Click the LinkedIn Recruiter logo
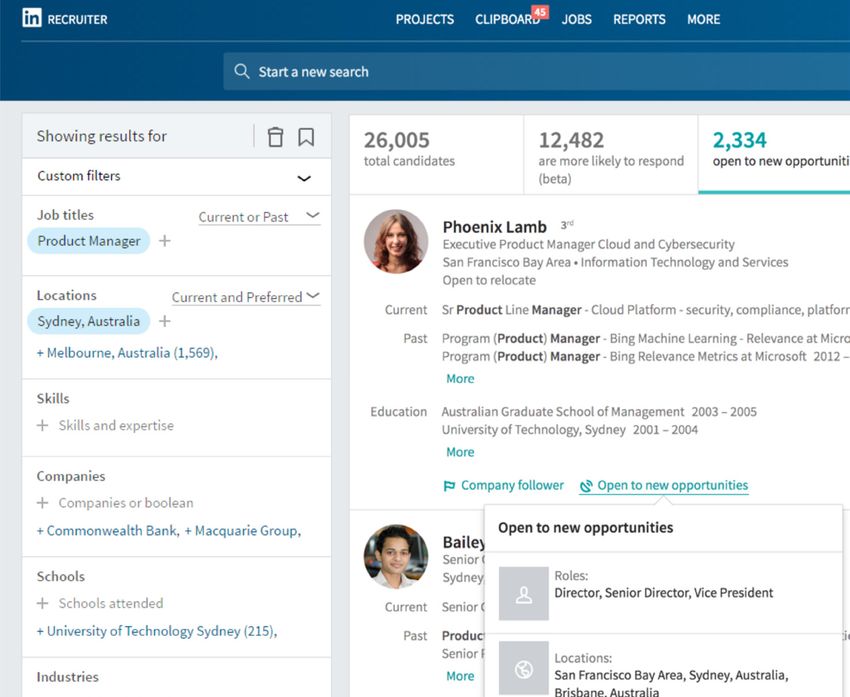 click(x=65, y=19)
